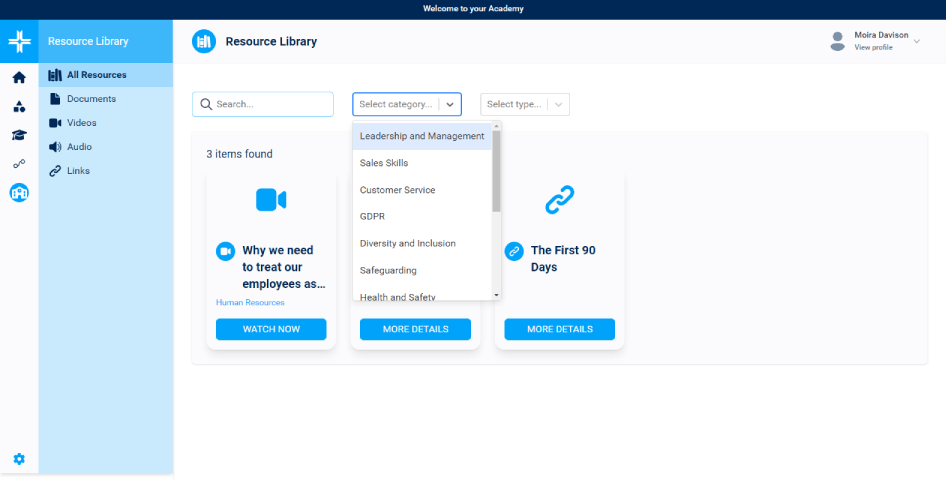Click the large link icon on card
This screenshot has width=946, height=480.
559,200
